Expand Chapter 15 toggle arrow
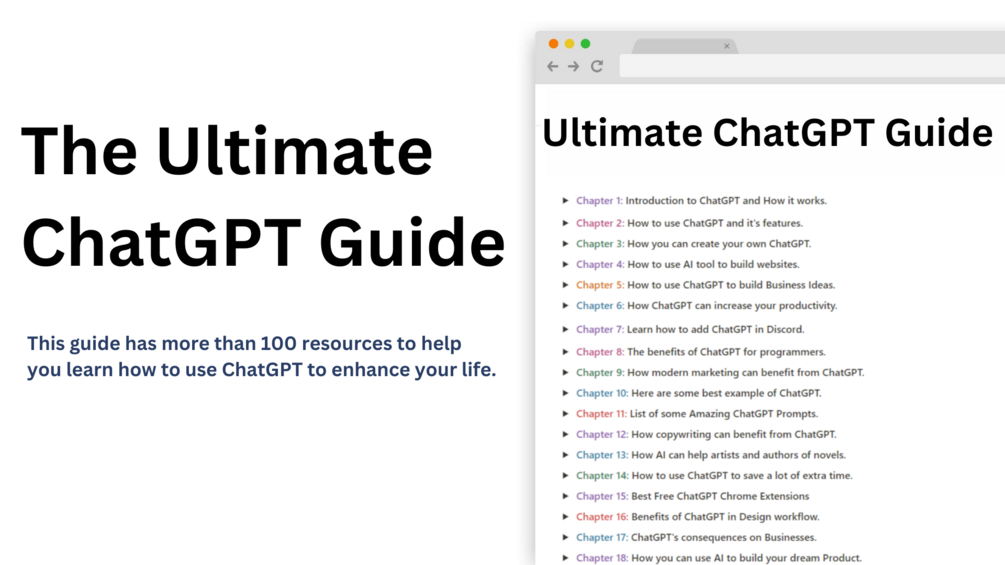The image size is (1005, 565). point(565,496)
